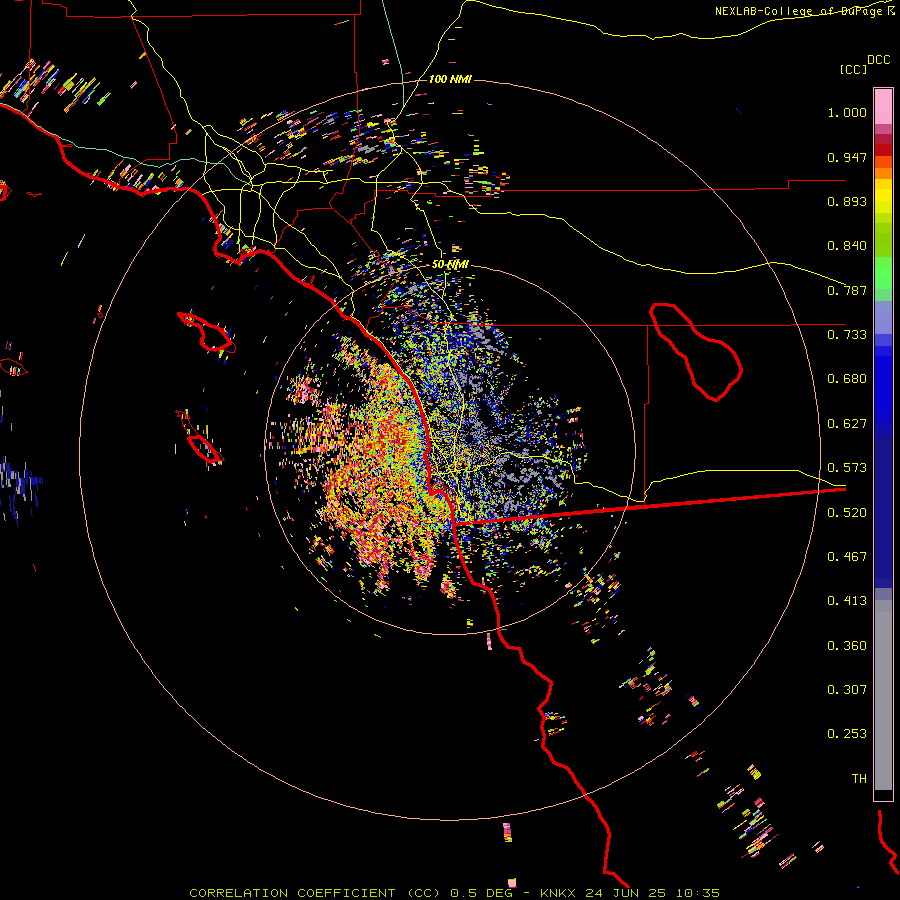Click the 0.573 color scale label
This screenshot has width=900, height=900.
coord(847,468)
